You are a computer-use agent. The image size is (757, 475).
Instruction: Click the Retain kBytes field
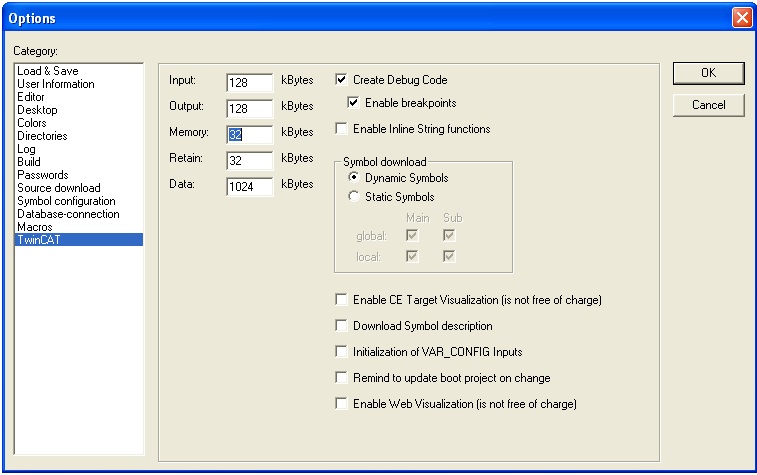[x=250, y=161]
